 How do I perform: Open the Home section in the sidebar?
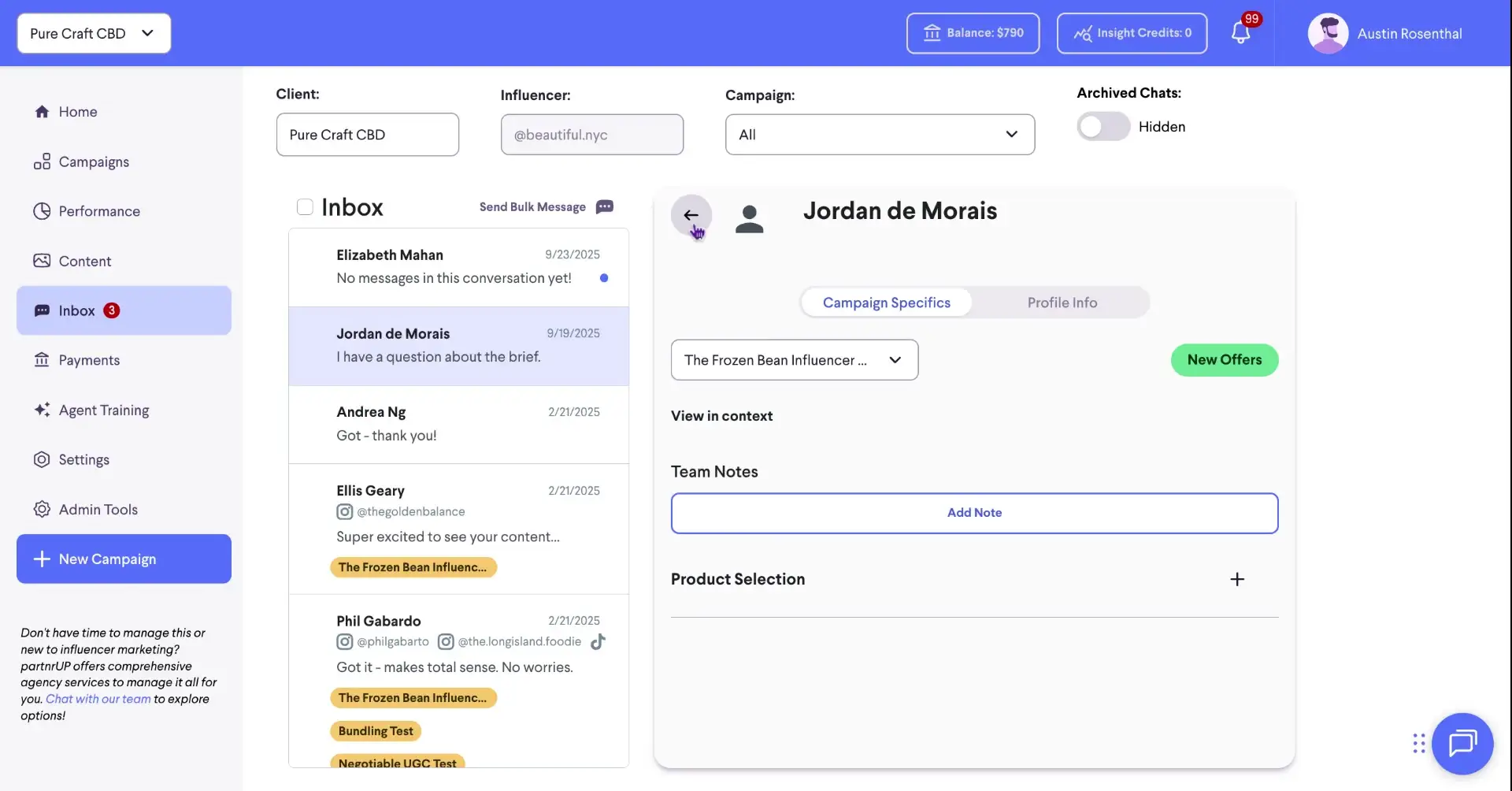click(x=77, y=111)
